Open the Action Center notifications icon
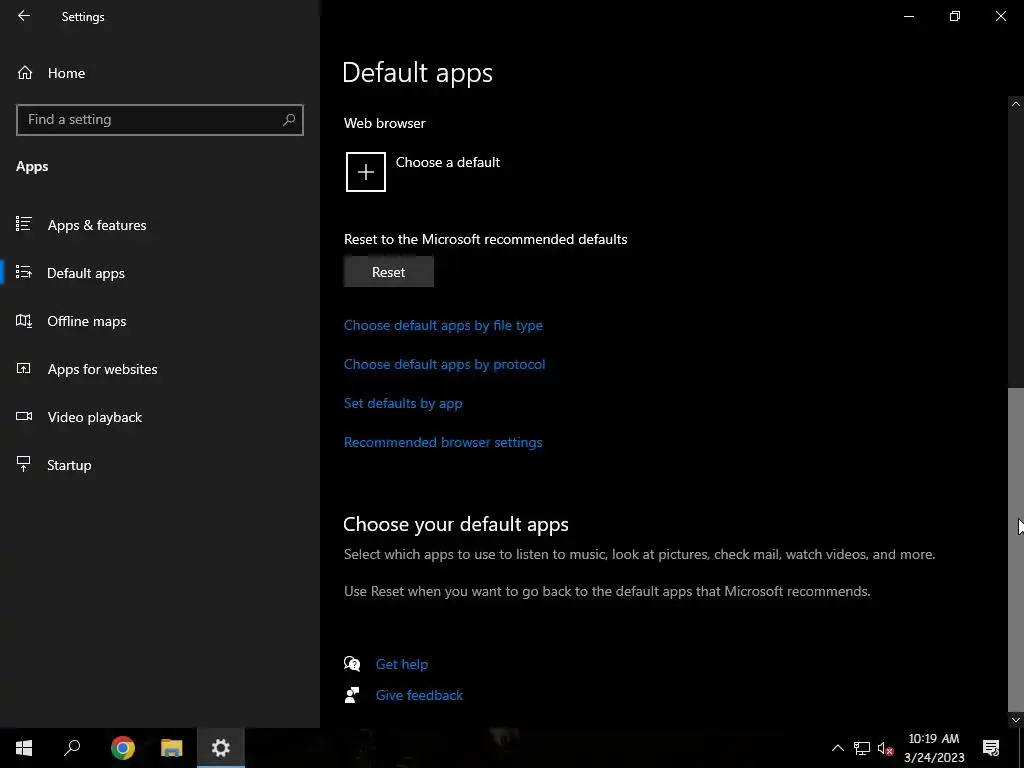The height and width of the screenshot is (768, 1024). [x=991, y=748]
